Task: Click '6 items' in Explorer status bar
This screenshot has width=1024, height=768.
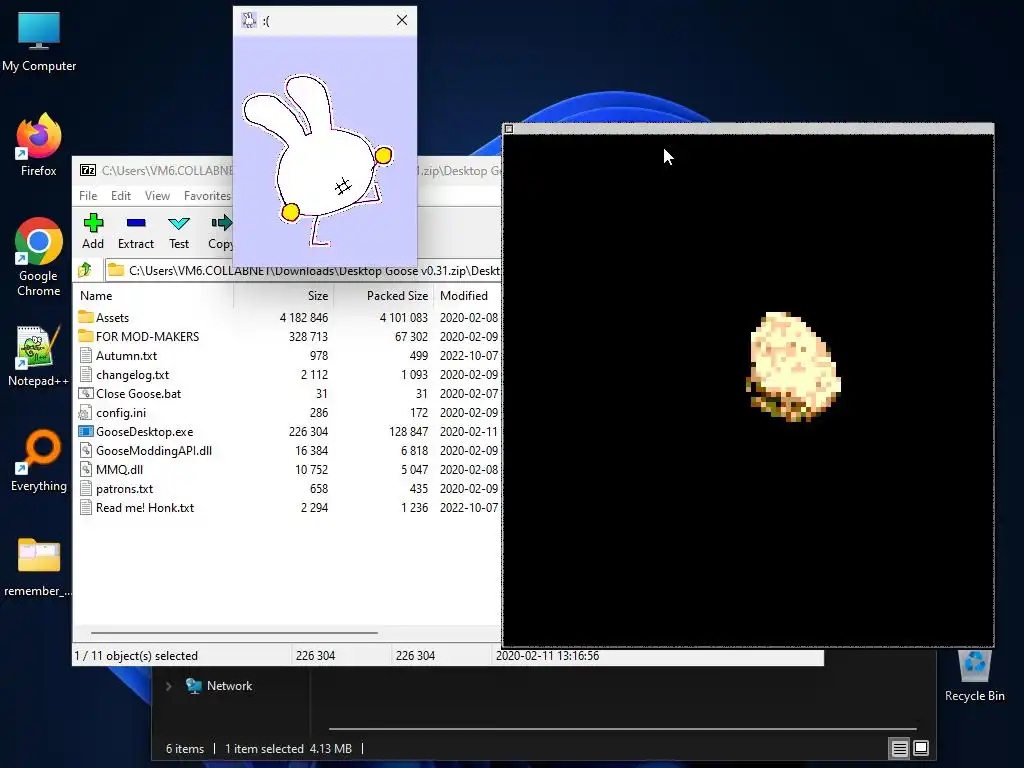Action: [185, 748]
